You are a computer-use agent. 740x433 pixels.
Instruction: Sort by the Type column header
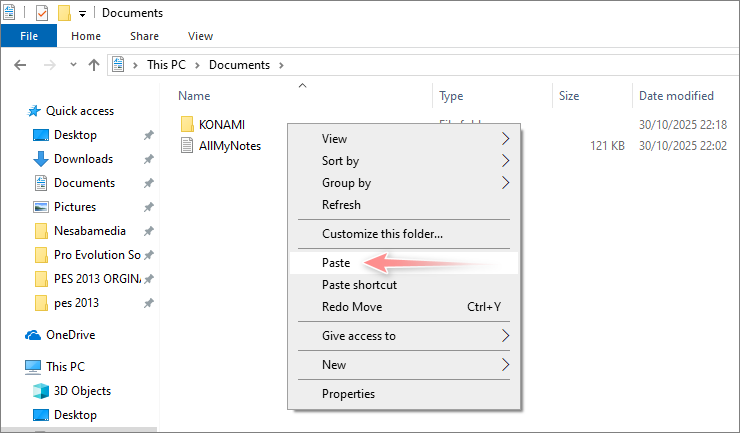(451, 96)
